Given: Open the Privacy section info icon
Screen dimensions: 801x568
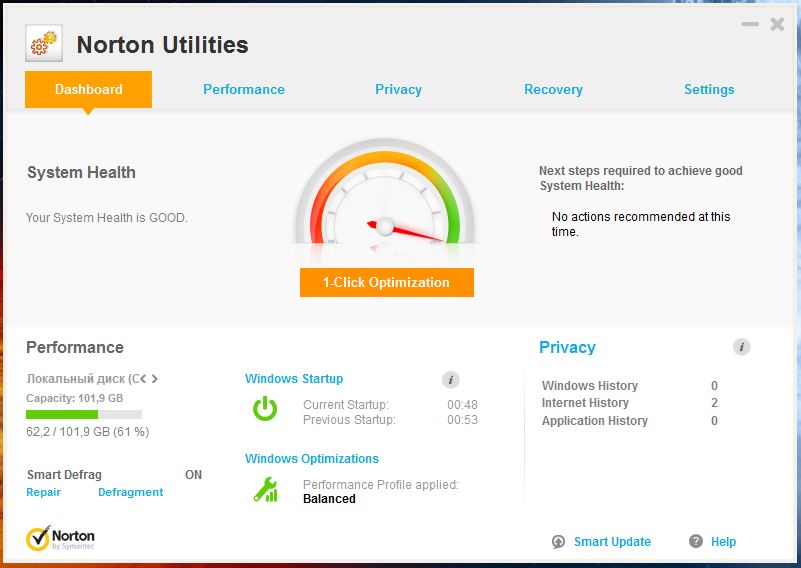Looking at the screenshot, I should click(x=742, y=347).
